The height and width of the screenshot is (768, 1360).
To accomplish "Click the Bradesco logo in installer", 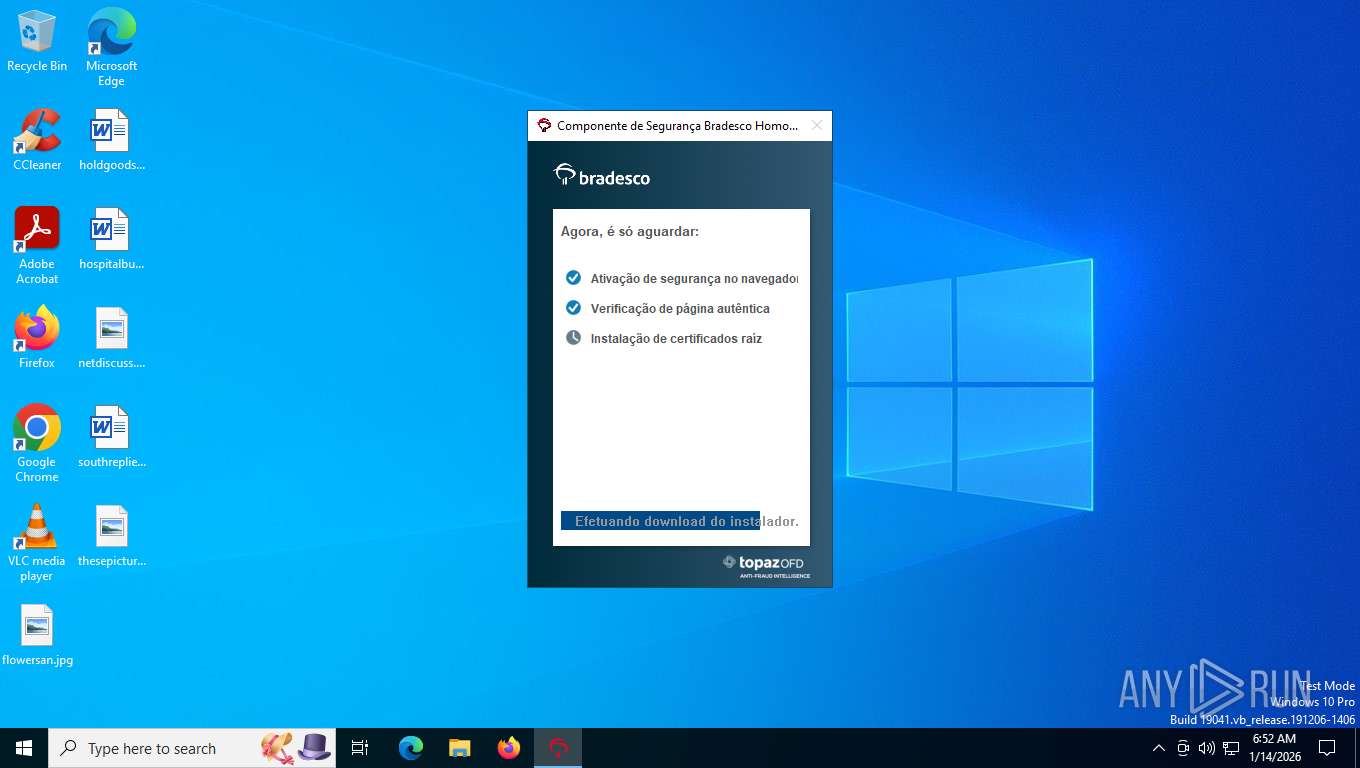I will (x=602, y=176).
